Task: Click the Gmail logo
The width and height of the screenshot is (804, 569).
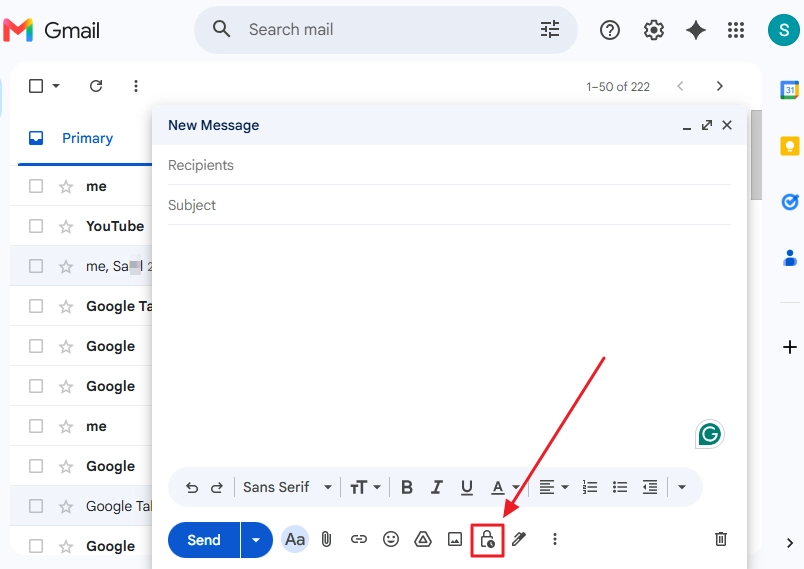Action: [51, 30]
